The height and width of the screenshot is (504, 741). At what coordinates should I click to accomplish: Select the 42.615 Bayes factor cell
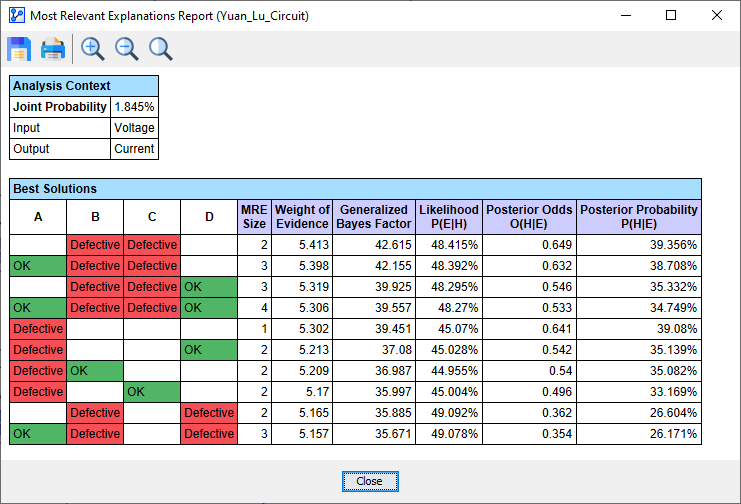click(x=373, y=245)
